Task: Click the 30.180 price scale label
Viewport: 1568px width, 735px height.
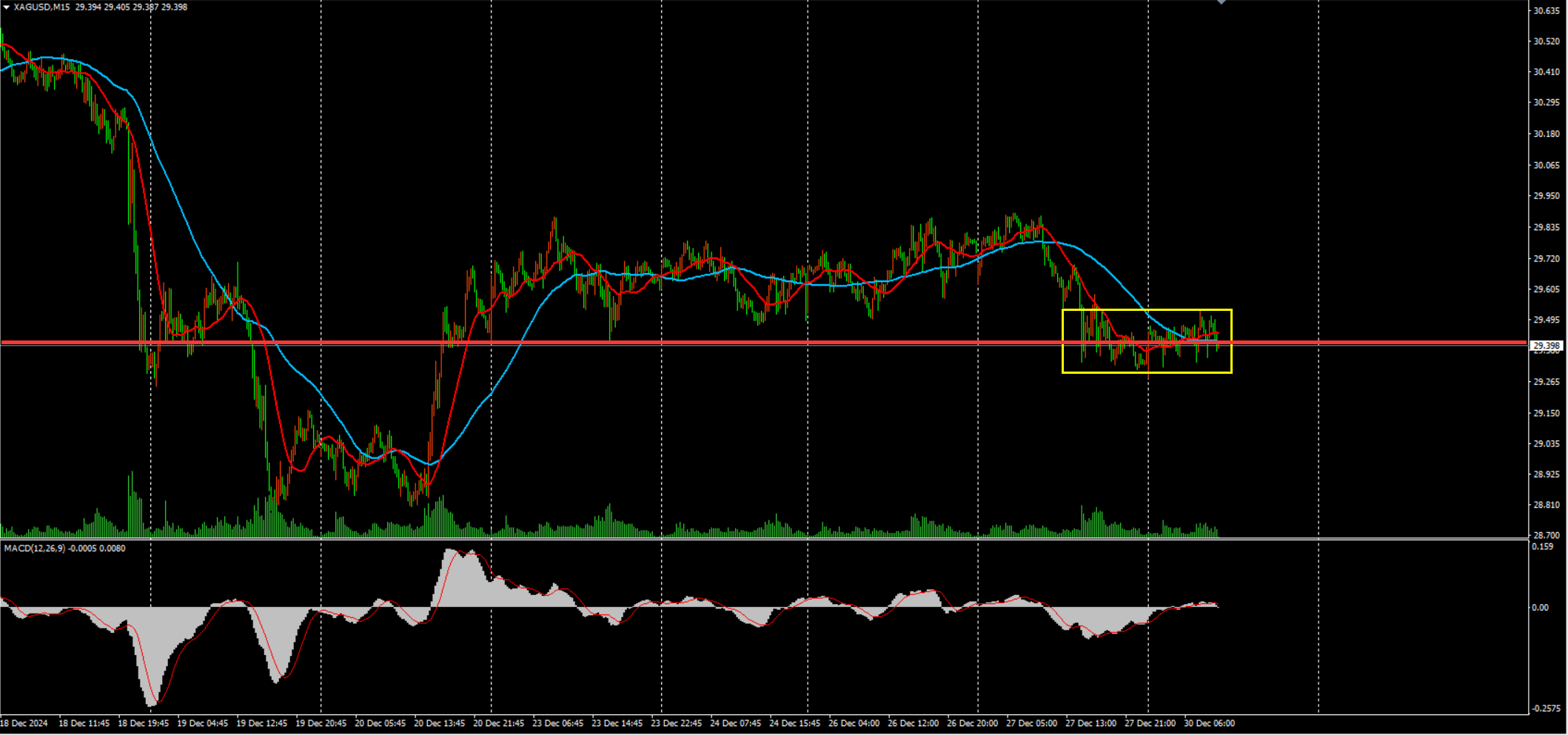Action: [x=1547, y=135]
